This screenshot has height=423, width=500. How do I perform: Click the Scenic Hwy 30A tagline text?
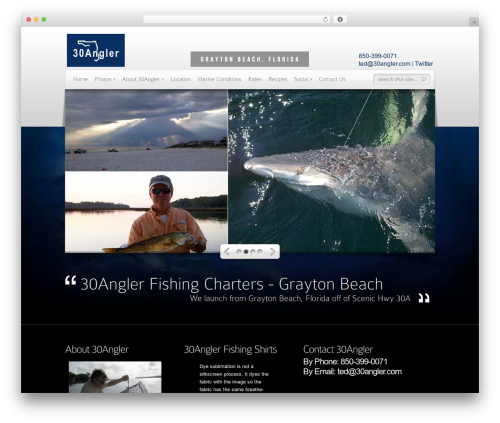tap(300, 298)
